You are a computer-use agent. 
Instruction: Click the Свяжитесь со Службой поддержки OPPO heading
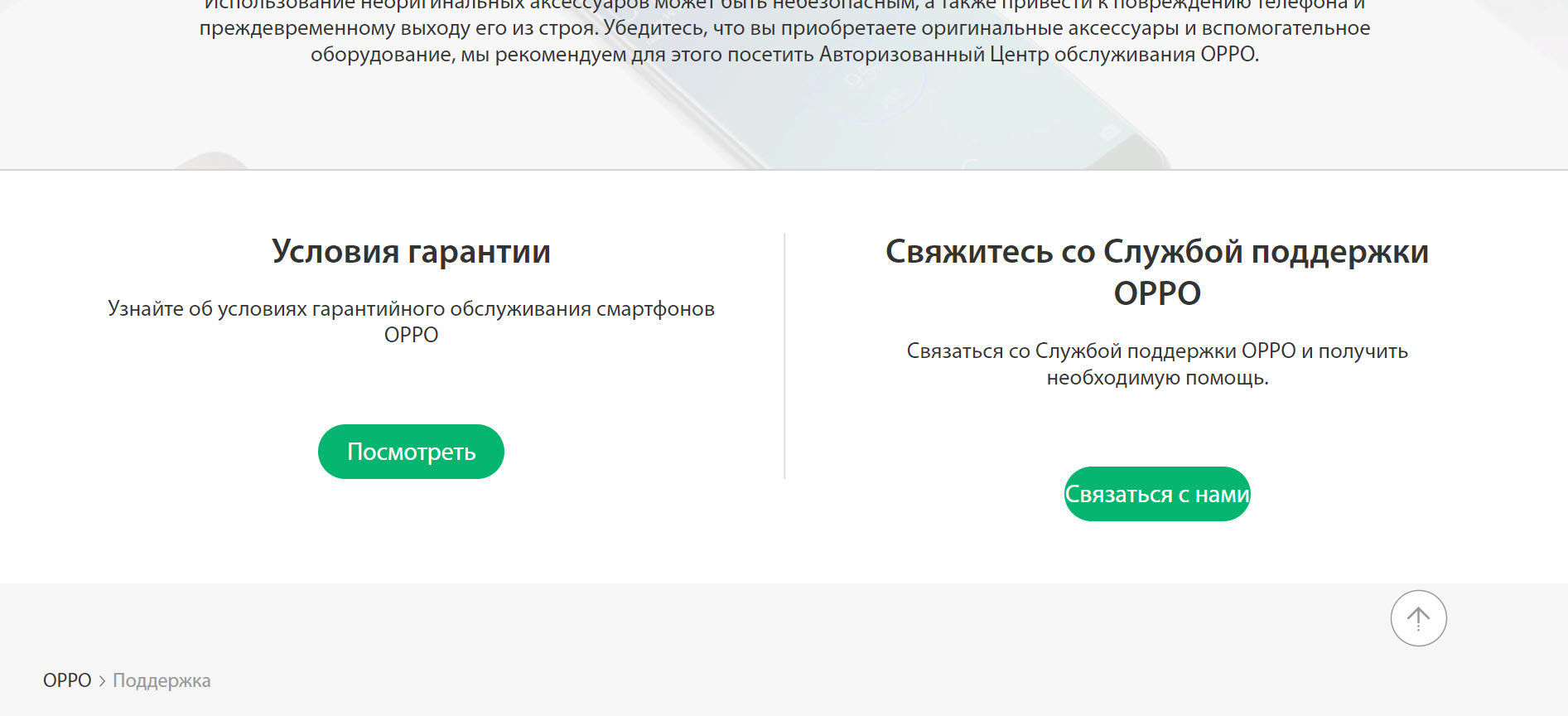[x=1157, y=272]
